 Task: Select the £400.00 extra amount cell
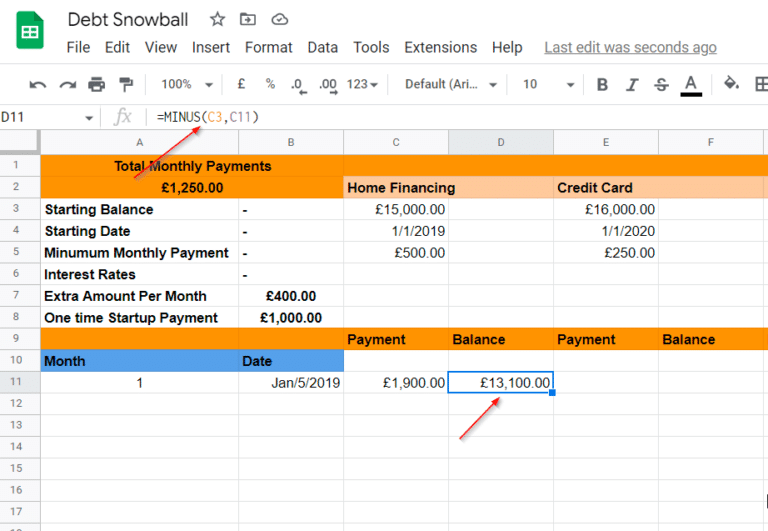pyautogui.click(x=291, y=296)
